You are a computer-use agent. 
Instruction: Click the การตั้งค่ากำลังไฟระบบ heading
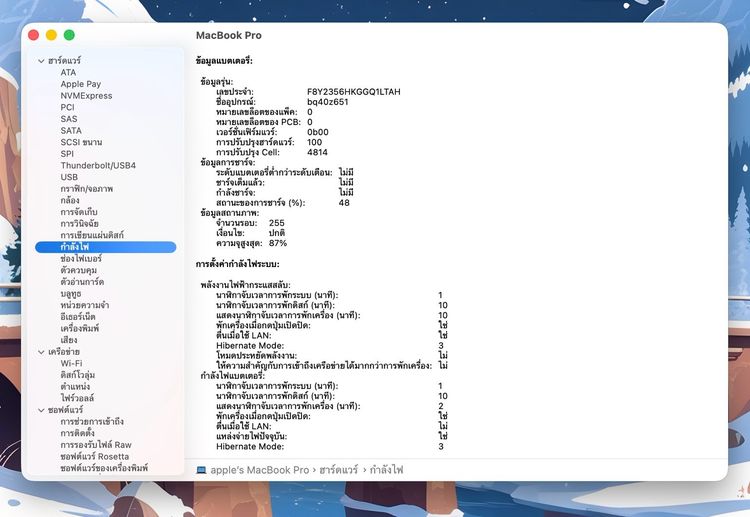(237, 264)
